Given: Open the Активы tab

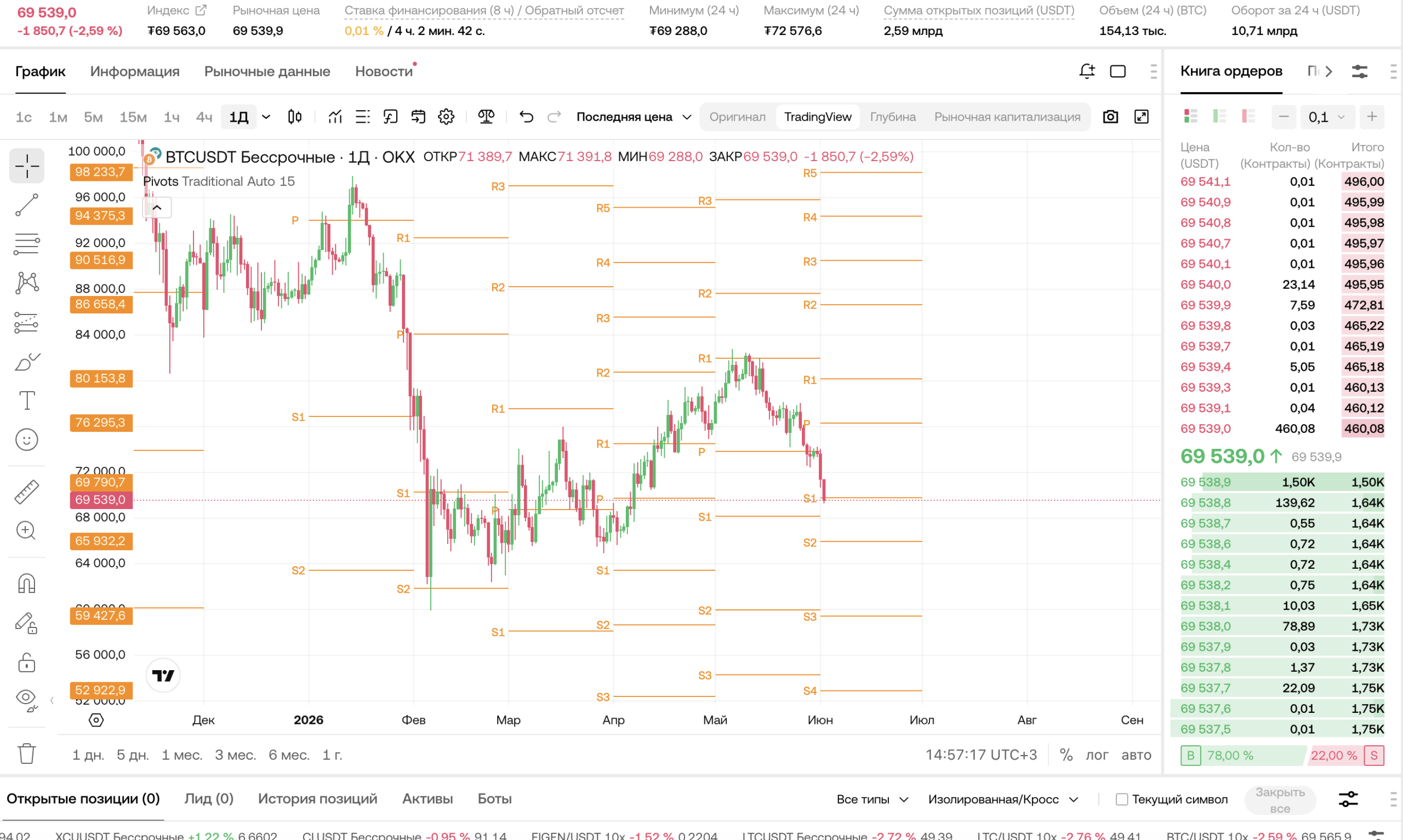Looking at the screenshot, I should pos(427,799).
